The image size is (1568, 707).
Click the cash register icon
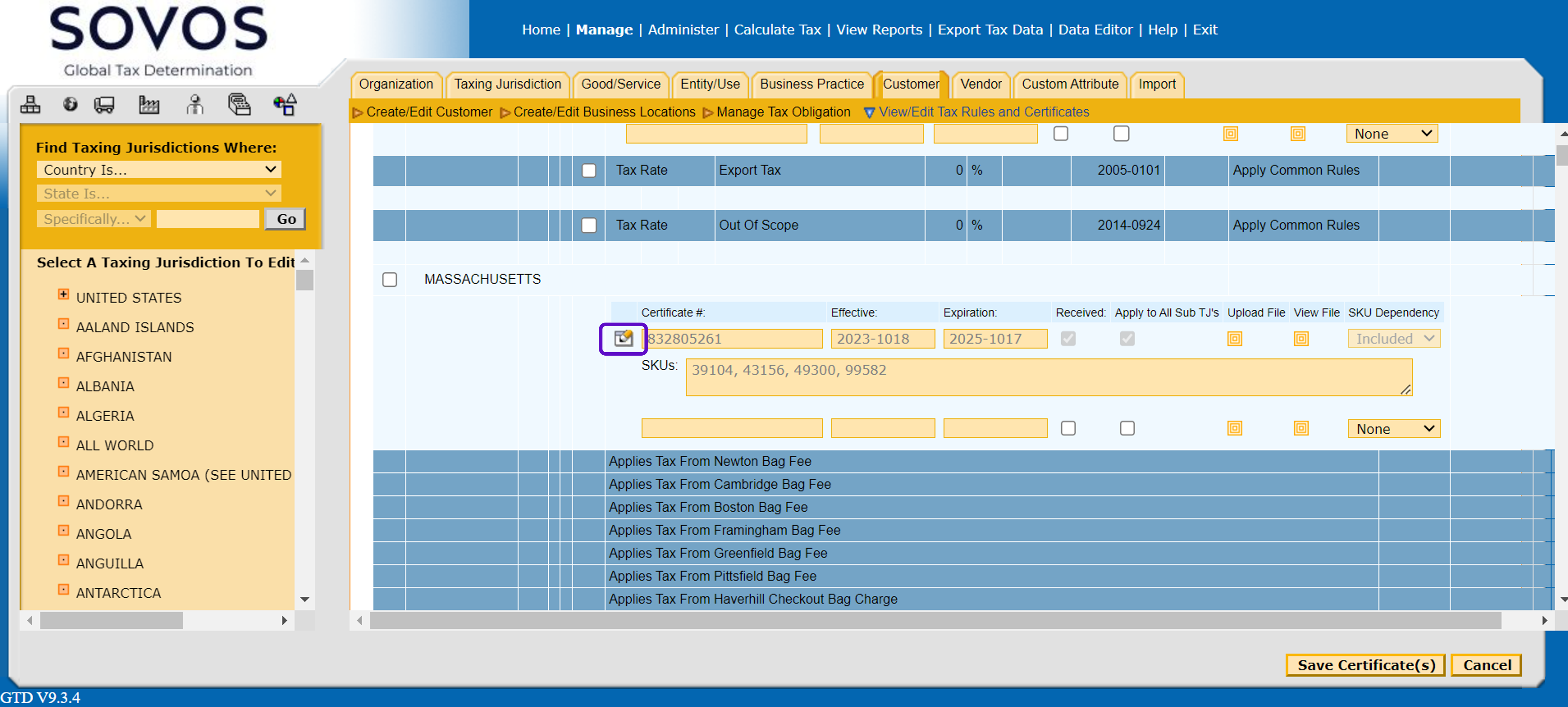[x=239, y=105]
